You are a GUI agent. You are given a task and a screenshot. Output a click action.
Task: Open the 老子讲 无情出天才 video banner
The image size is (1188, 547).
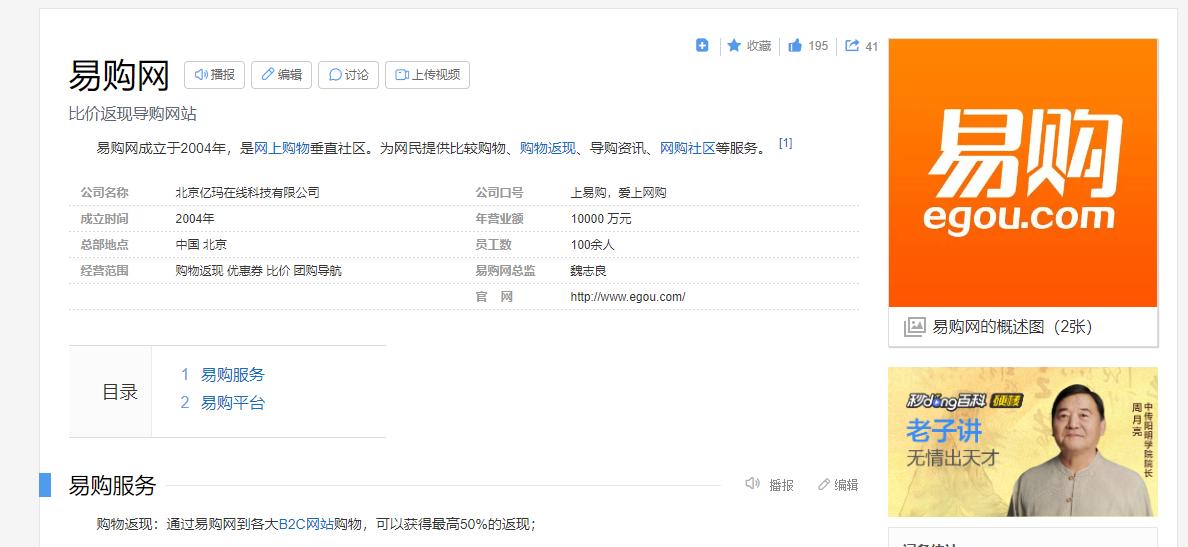pyautogui.click(x=1023, y=442)
